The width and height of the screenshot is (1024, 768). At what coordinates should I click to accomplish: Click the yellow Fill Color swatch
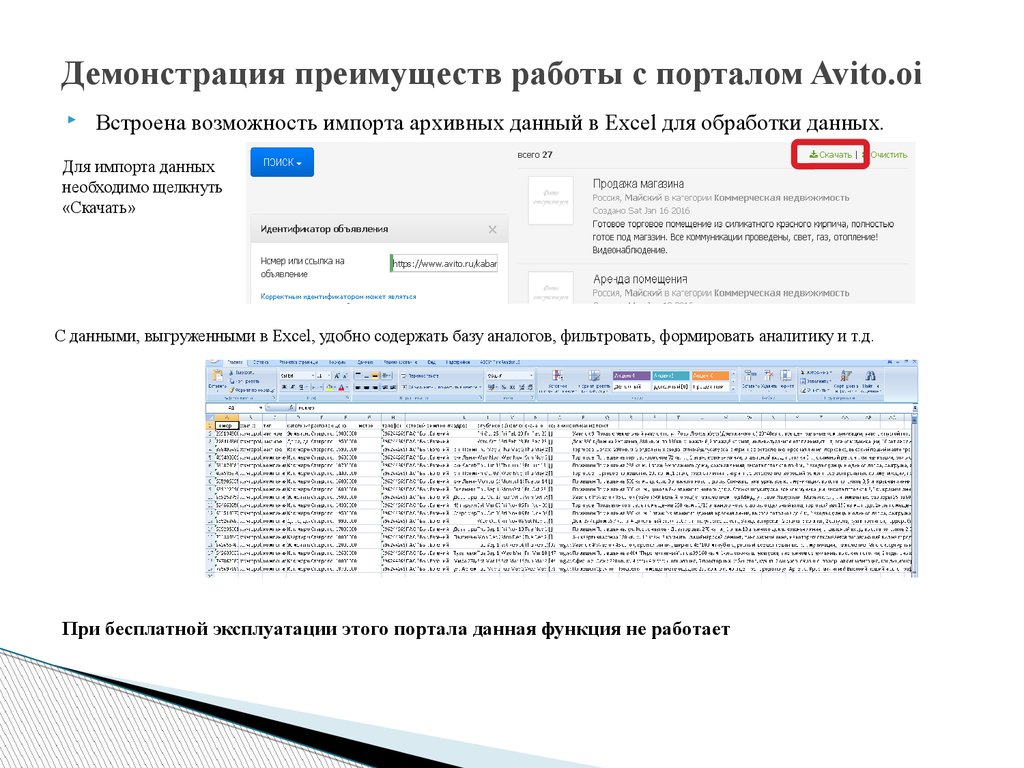[x=330, y=387]
